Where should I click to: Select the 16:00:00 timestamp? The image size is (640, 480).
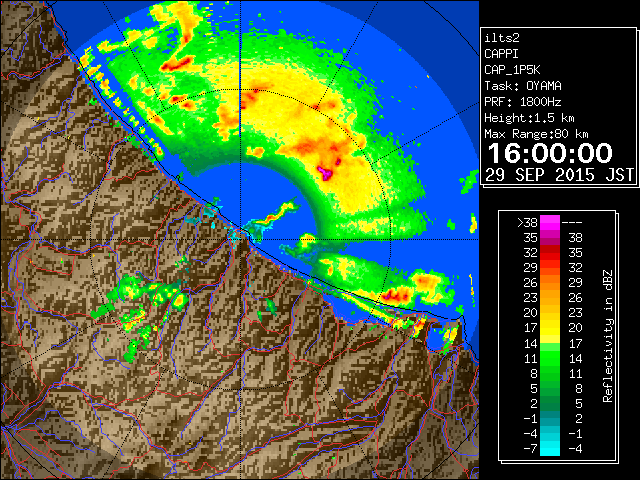(x=550, y=153)
